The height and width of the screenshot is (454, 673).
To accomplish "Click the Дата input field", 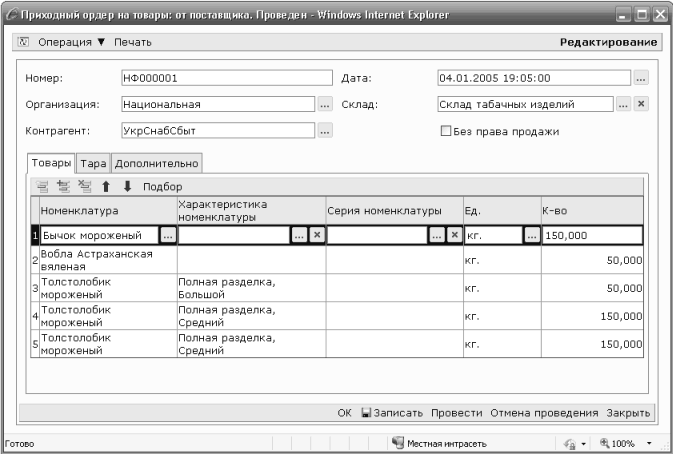I will tap(534, 78).
